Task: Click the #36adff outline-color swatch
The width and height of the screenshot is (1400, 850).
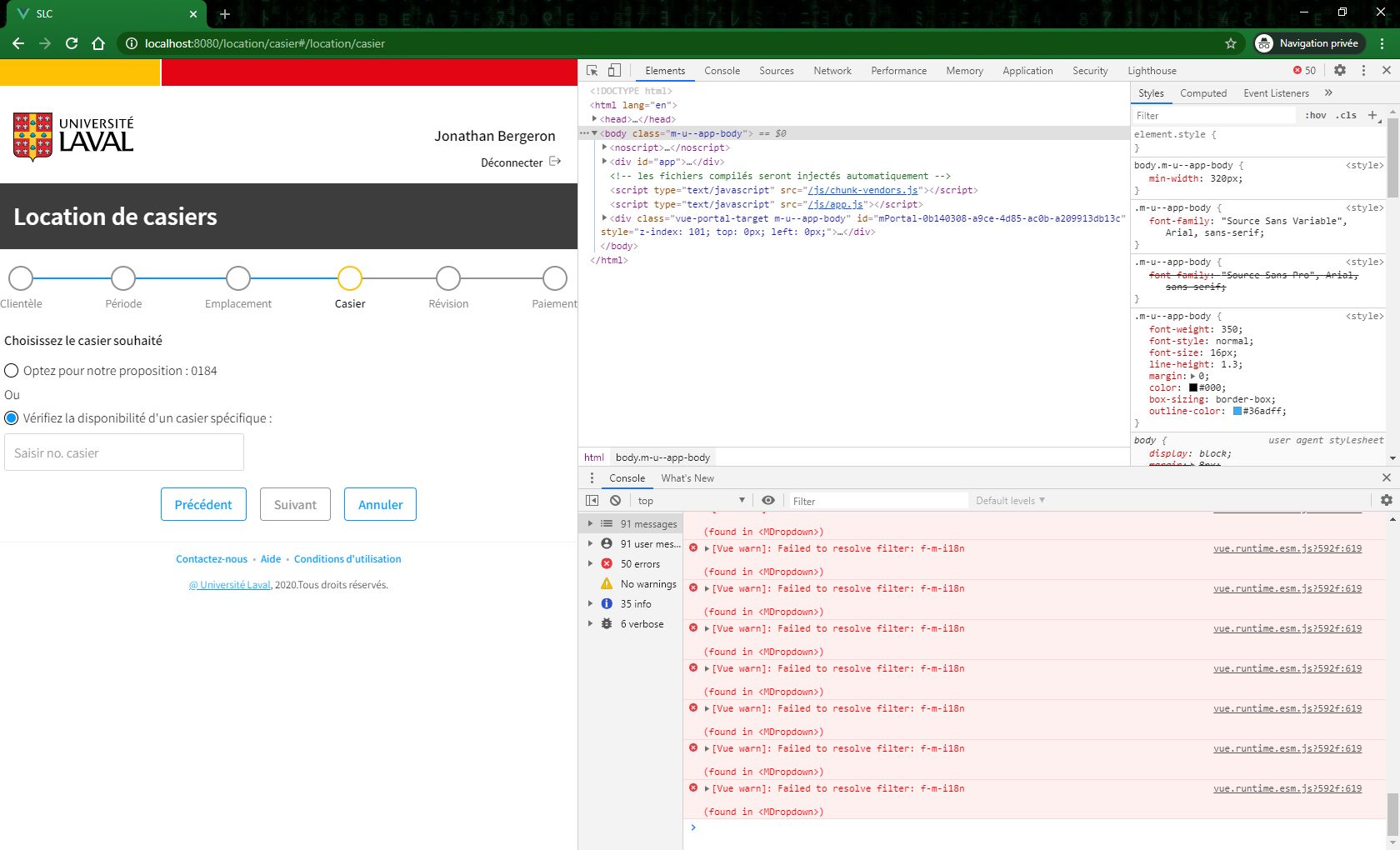Action: coord(1237,410)
